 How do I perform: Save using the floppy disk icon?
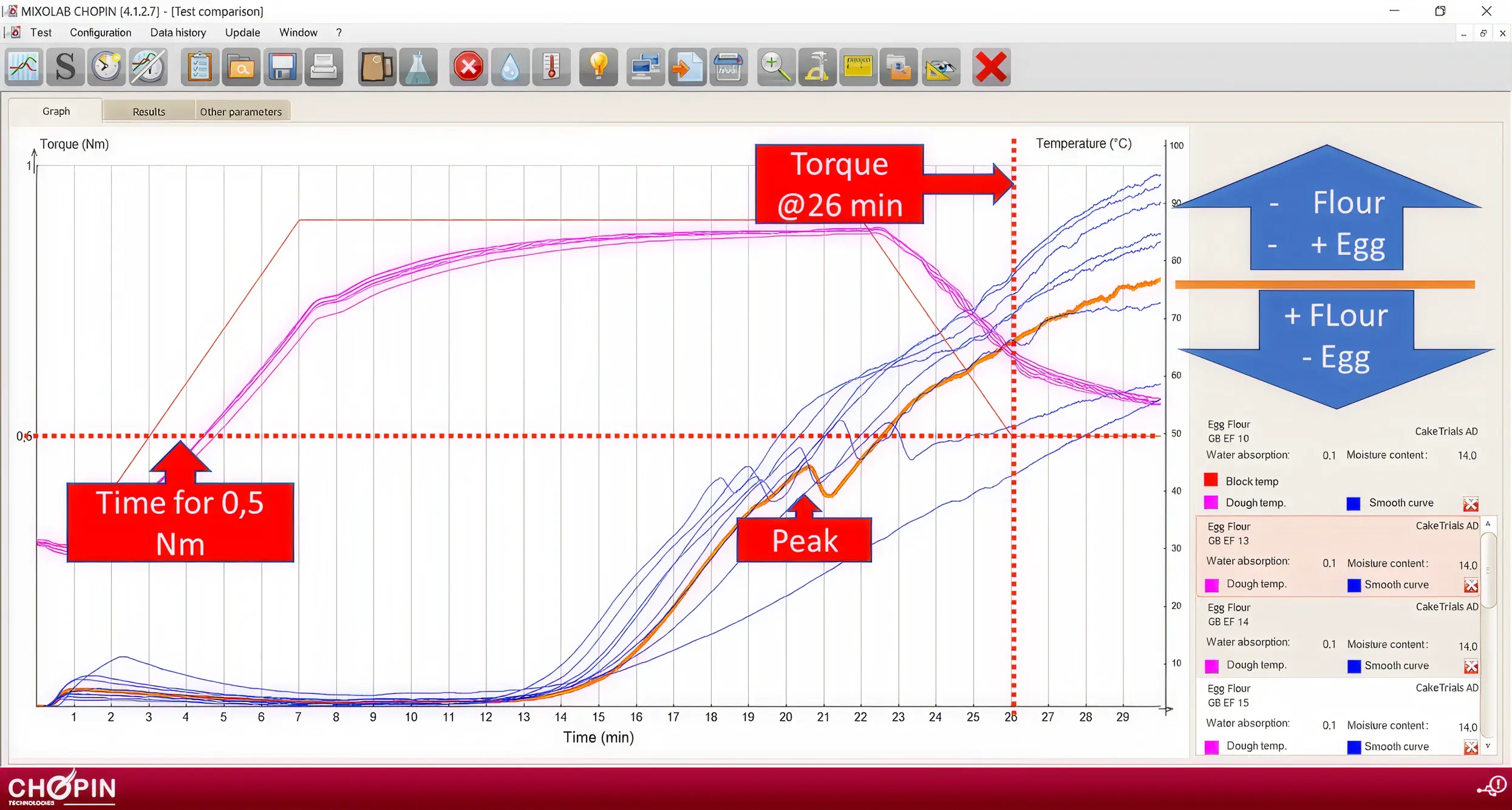click(282, 67)
